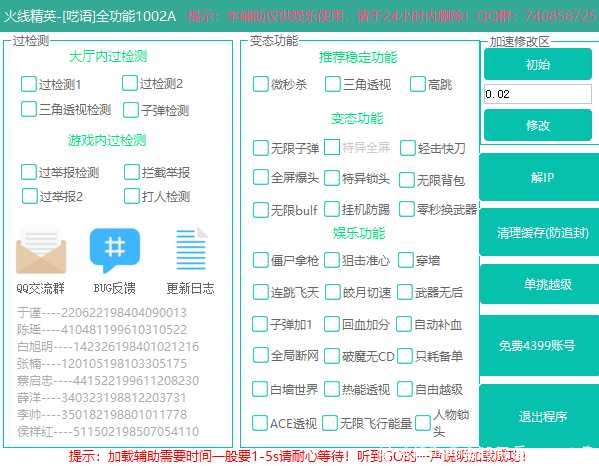
Task: Toggle the 破魔无CD checkbox
Action: coord(332,356)
